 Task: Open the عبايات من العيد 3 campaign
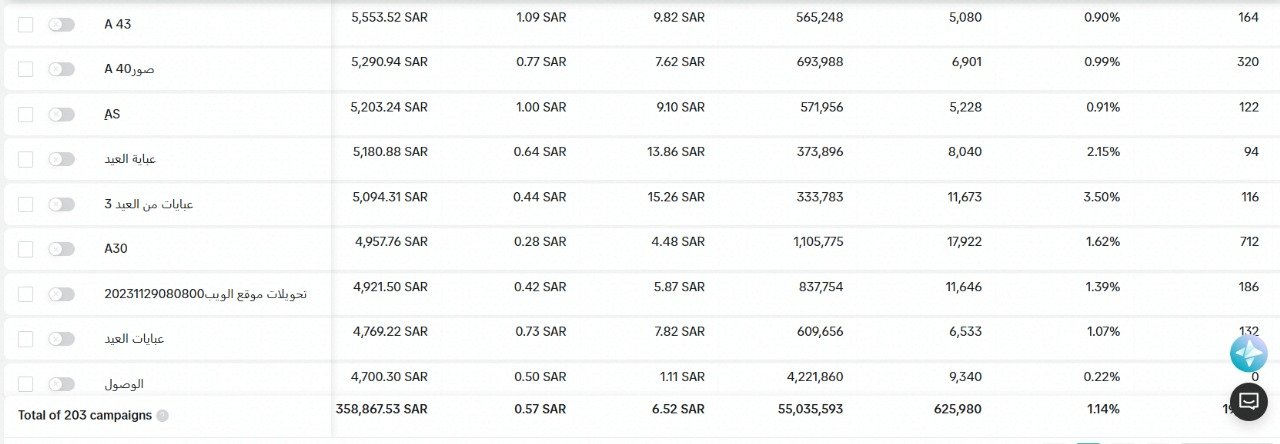click(149, 204)
